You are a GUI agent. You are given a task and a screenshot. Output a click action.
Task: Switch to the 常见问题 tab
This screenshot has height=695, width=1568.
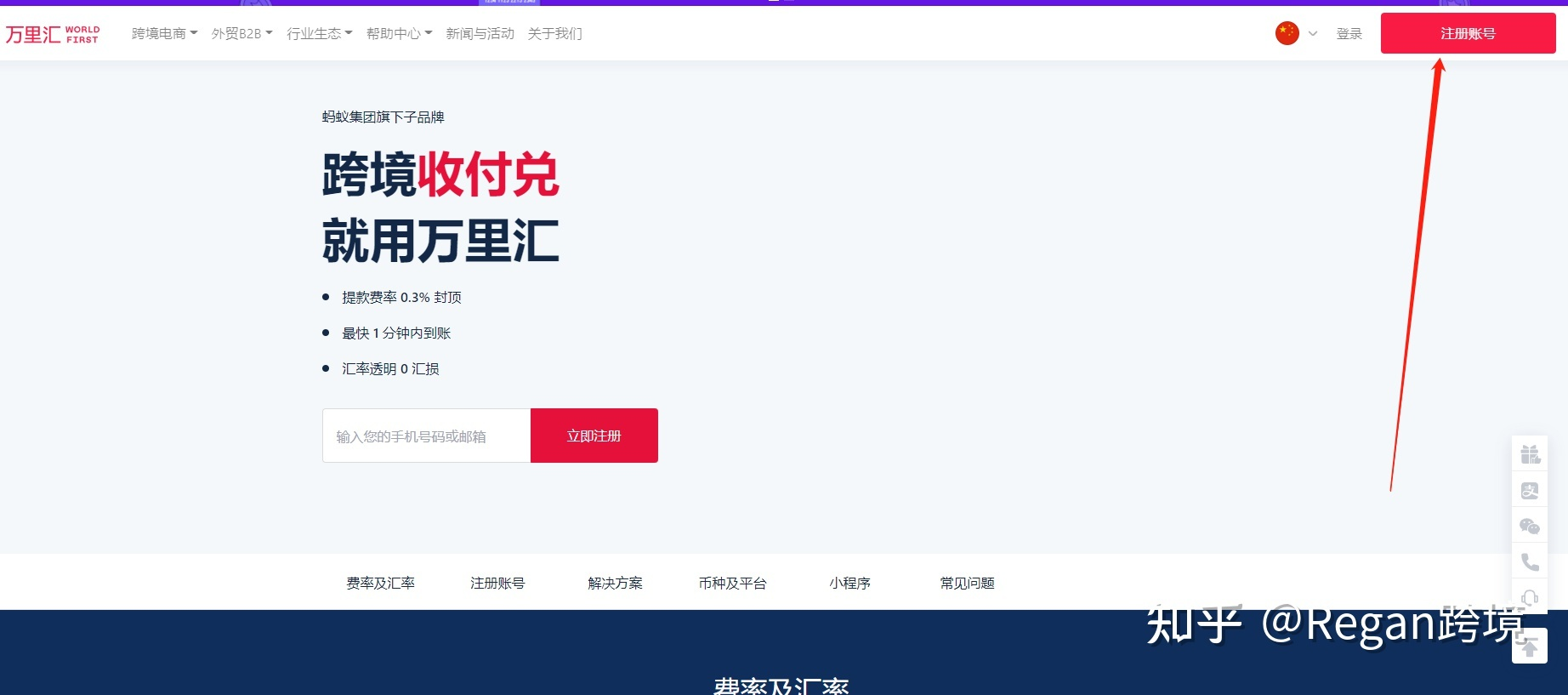coord(967,583)
